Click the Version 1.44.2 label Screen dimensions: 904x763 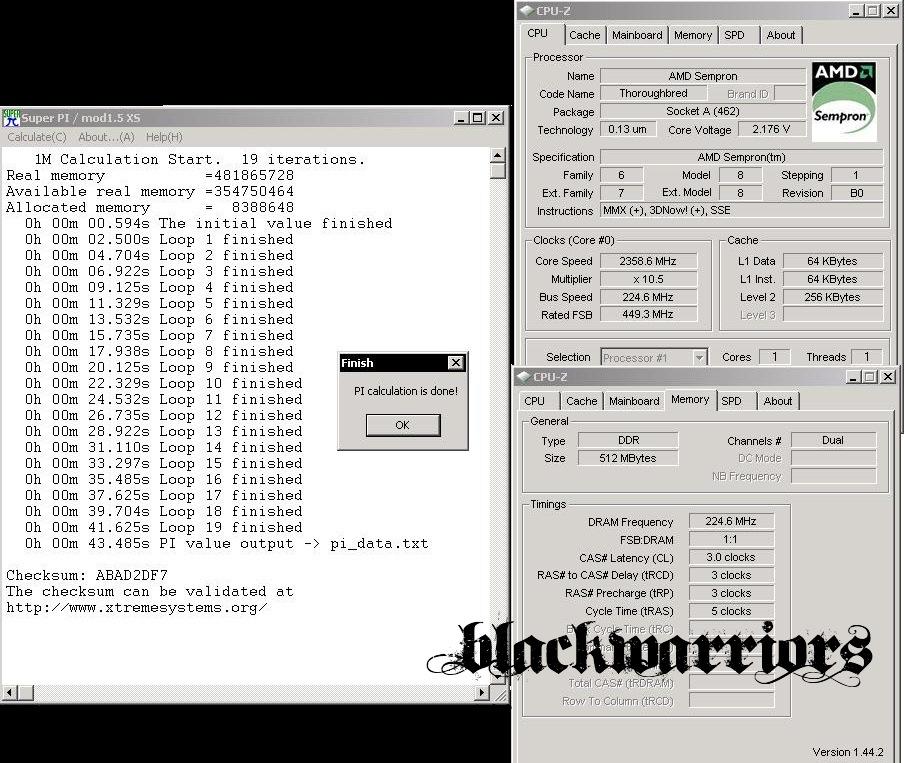(848, 752)
